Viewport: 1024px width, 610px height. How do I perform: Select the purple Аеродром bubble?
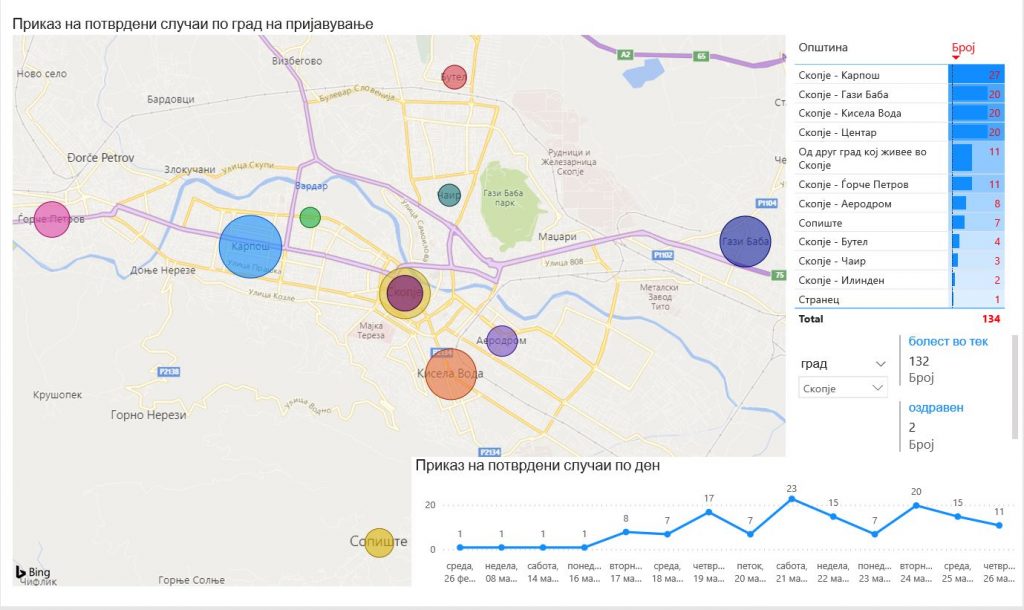(x=502, y=341)
